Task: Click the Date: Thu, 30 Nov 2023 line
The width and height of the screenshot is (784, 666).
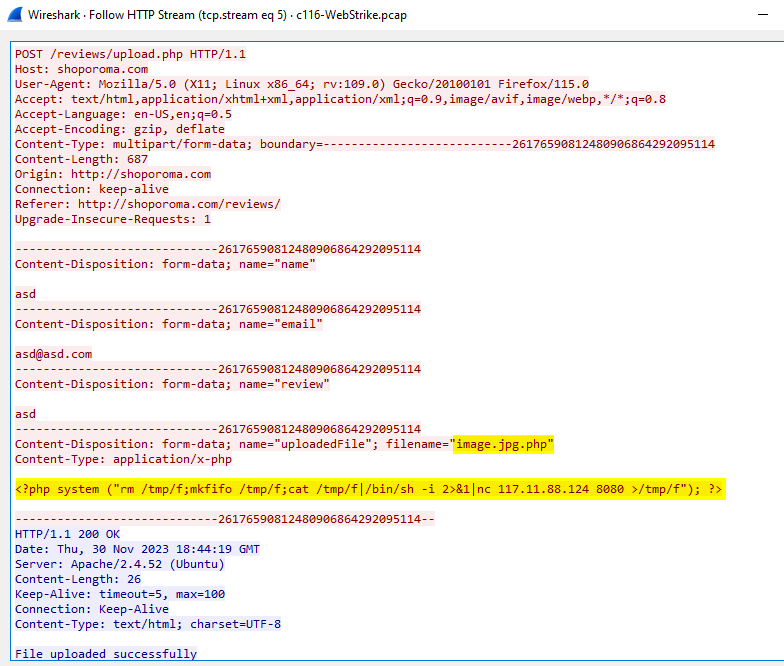Action: [137, 549]
